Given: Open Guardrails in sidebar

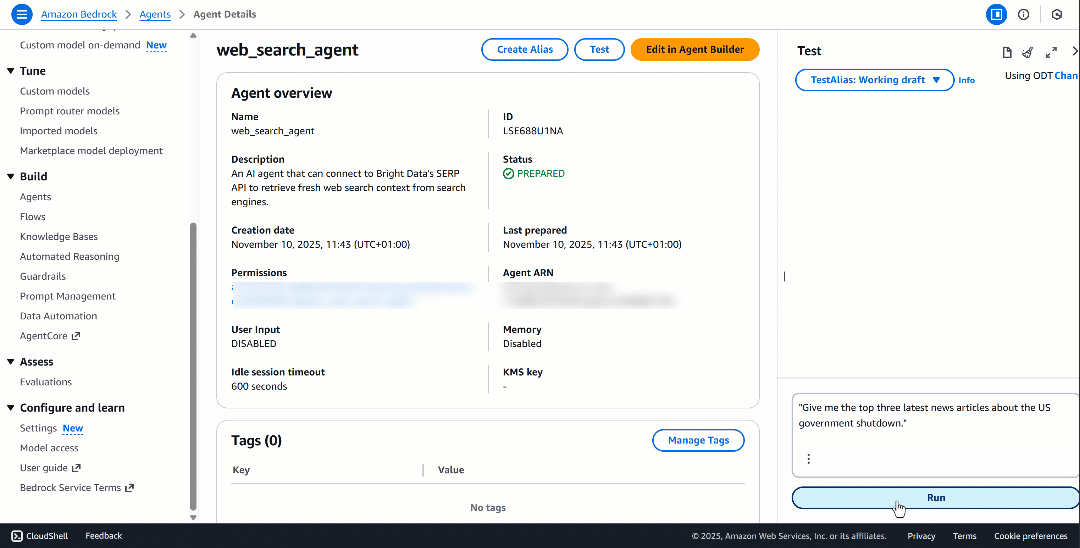Looking at the screenshot, I should click(x=43, y=276).
